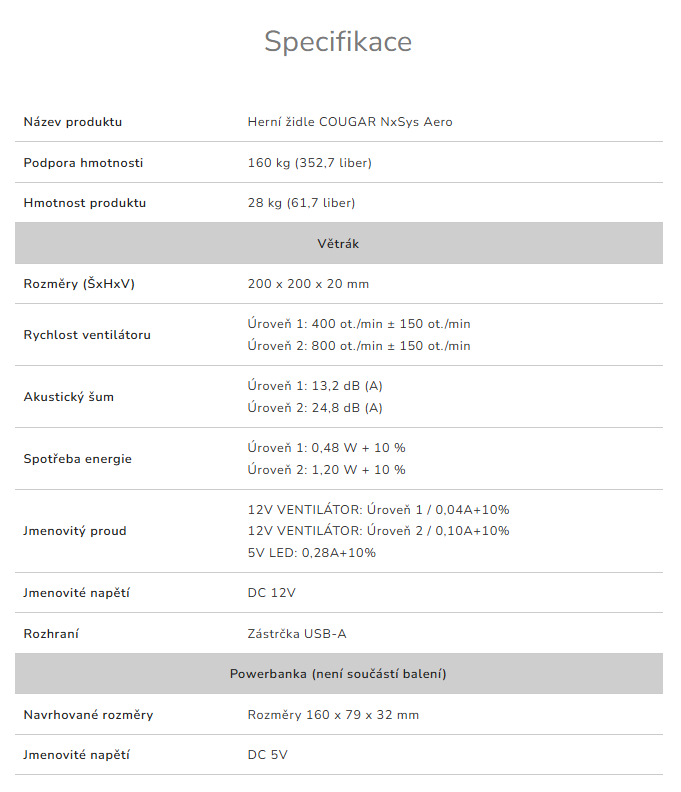Click the Navrhované rozměry label
This screenshot has width=681, height=792.
pos(88,715)
